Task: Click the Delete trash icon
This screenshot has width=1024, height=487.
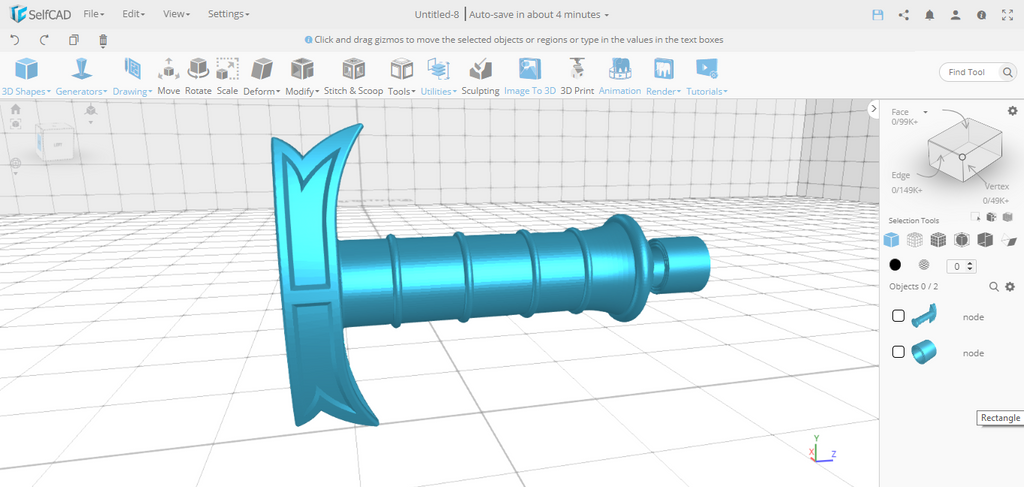Action: [x=103, y=40]
